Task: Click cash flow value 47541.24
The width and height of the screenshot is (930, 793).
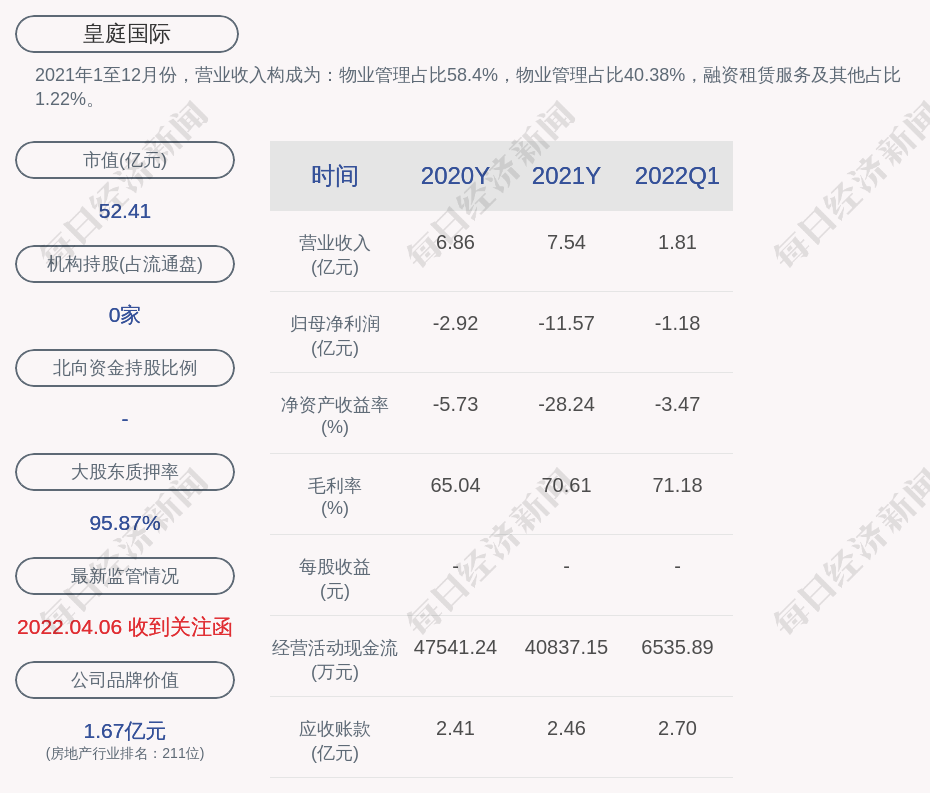Action: pyautogui.click(x=455, y=647)
